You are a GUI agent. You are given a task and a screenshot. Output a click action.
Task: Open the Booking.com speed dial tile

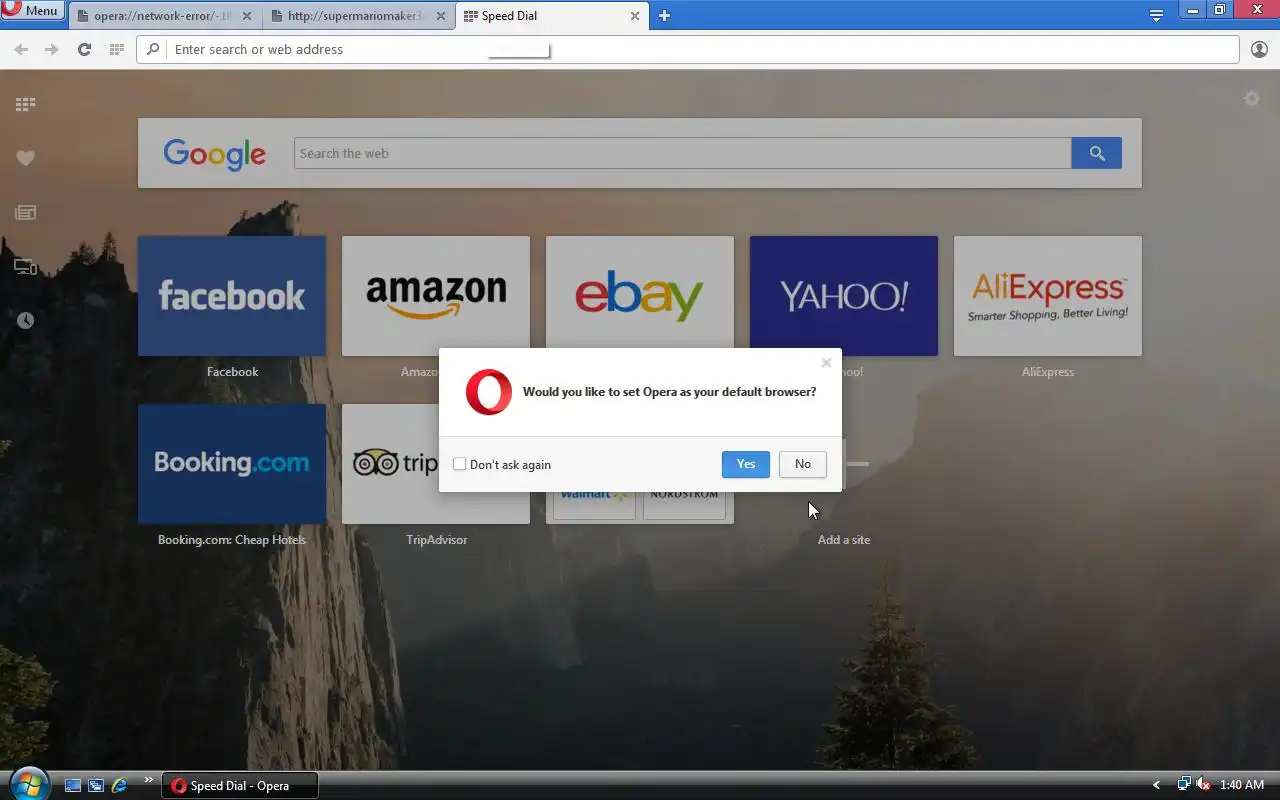click(x=232, y=464)
